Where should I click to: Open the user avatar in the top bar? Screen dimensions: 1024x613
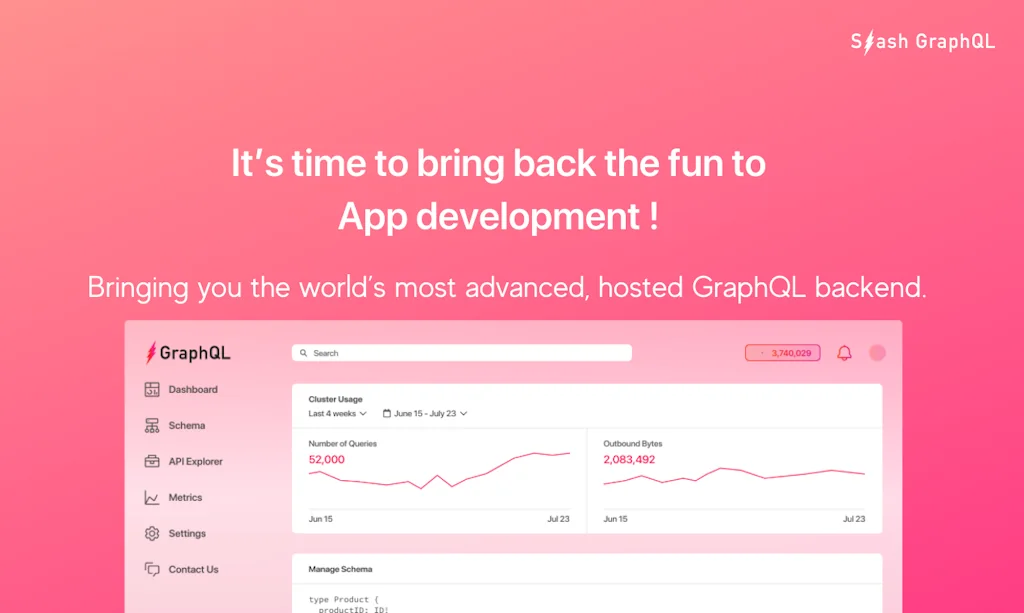[877, 353]
